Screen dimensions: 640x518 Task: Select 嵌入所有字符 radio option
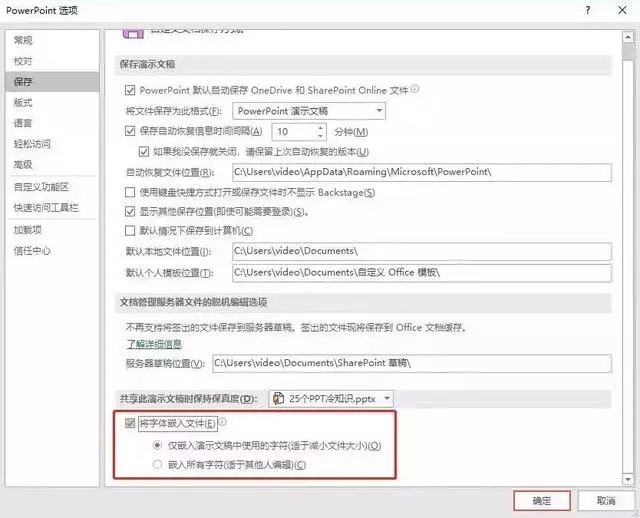pyautogui.click(x=157, y=465)
